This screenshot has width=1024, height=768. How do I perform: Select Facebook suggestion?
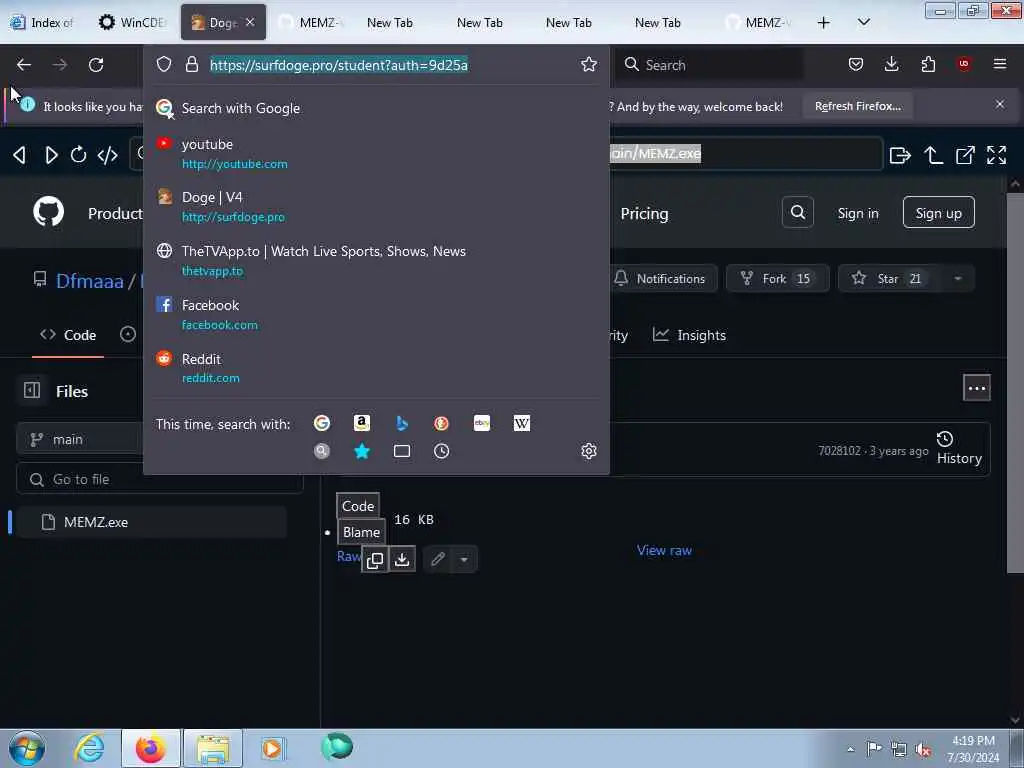coord(376,315)
